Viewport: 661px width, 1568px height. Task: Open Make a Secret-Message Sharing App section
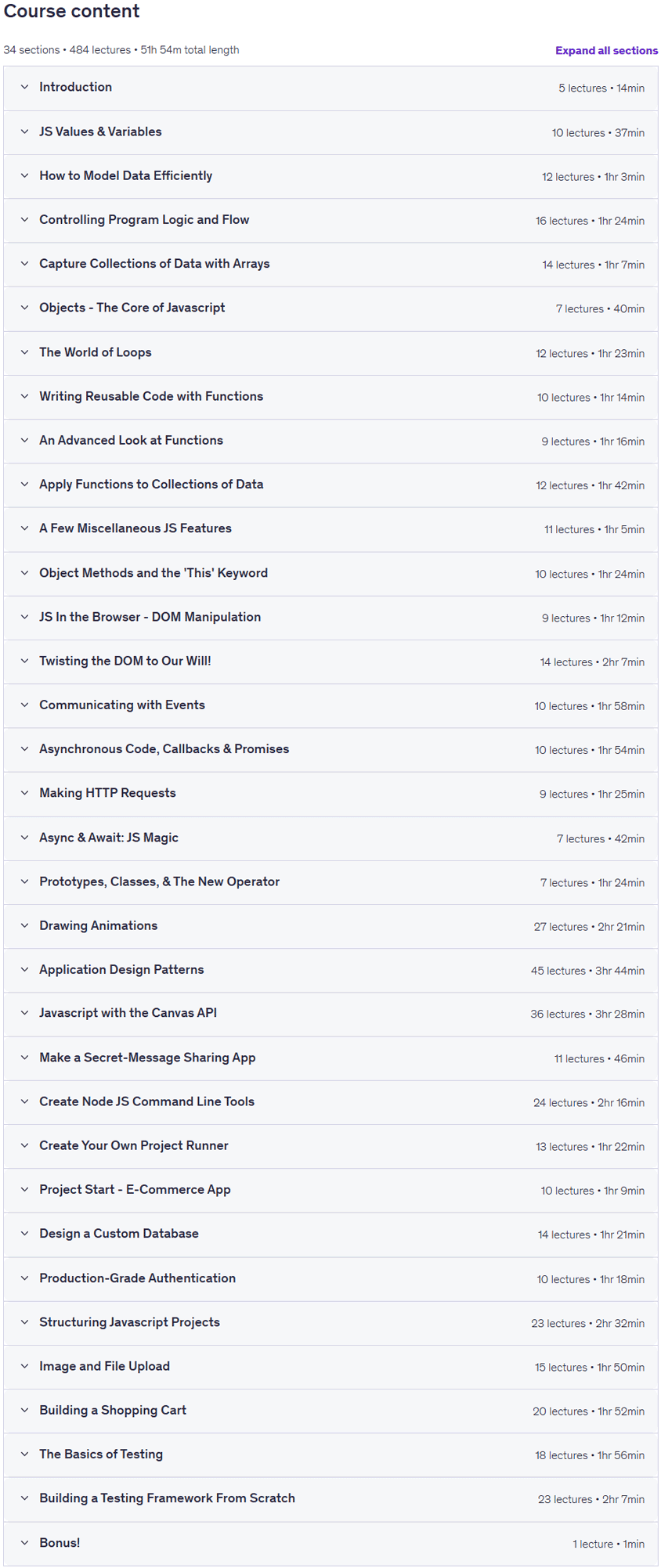tap(330, 1058)
